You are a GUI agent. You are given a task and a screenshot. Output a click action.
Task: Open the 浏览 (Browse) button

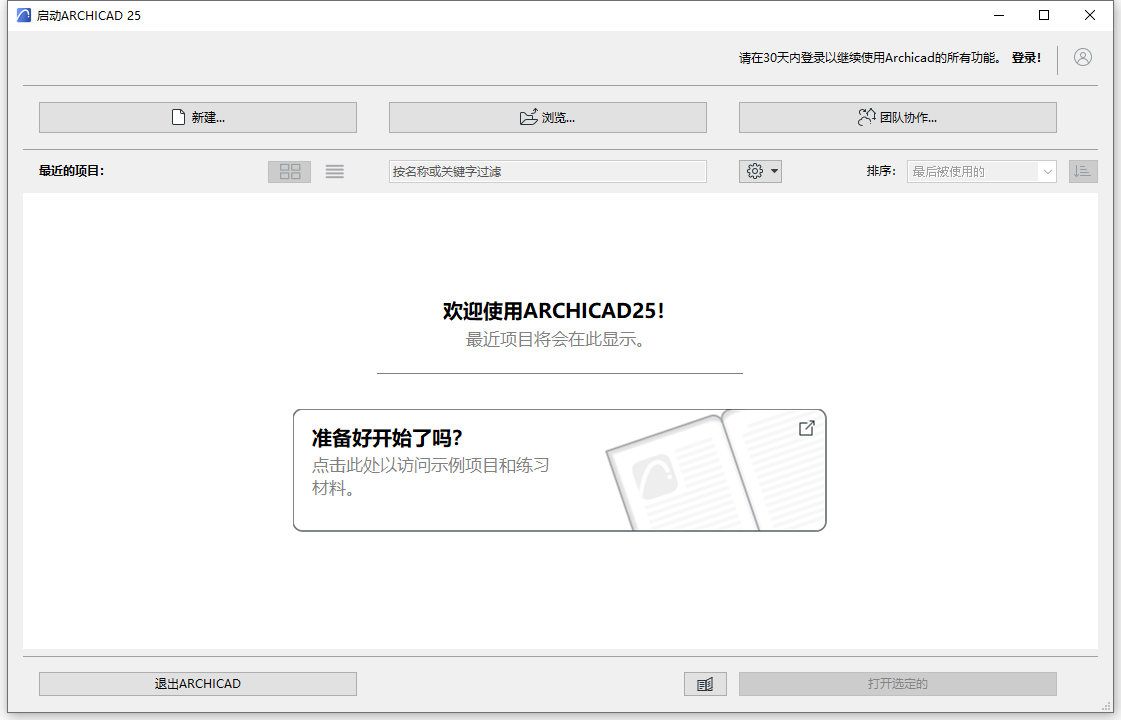point(548,117)
